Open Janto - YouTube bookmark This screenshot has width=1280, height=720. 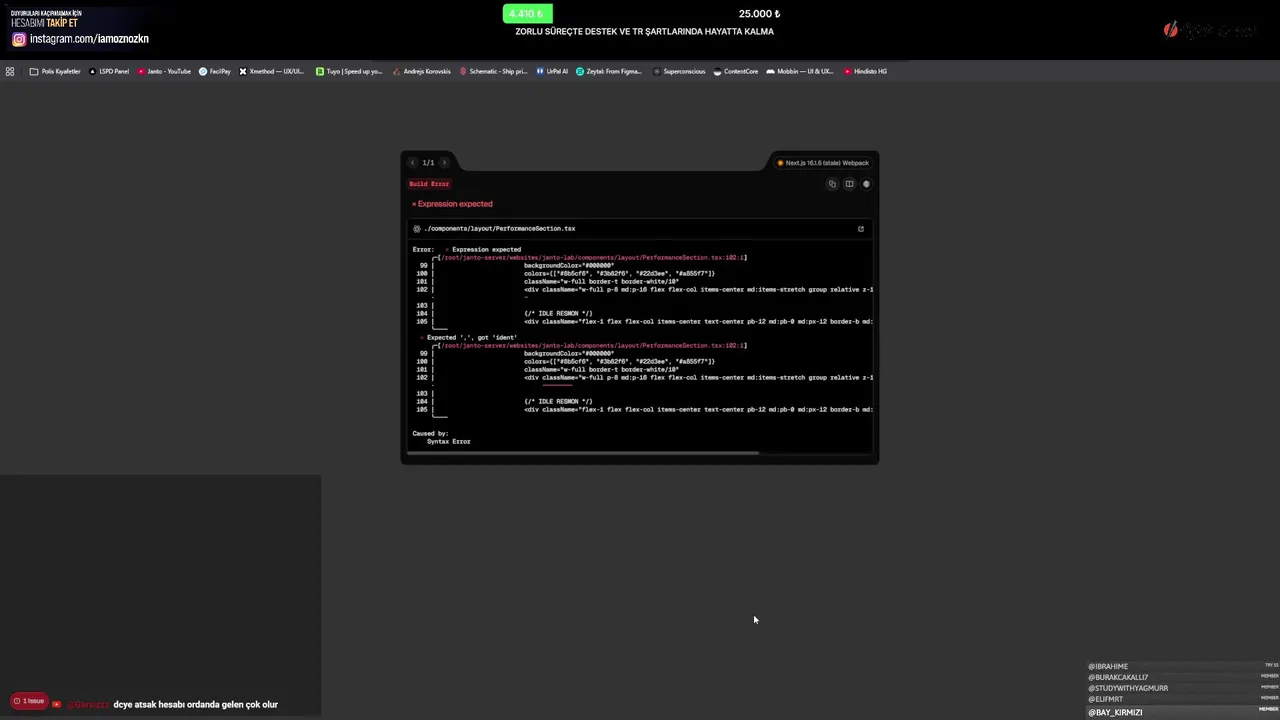click(x=164, y=72)
